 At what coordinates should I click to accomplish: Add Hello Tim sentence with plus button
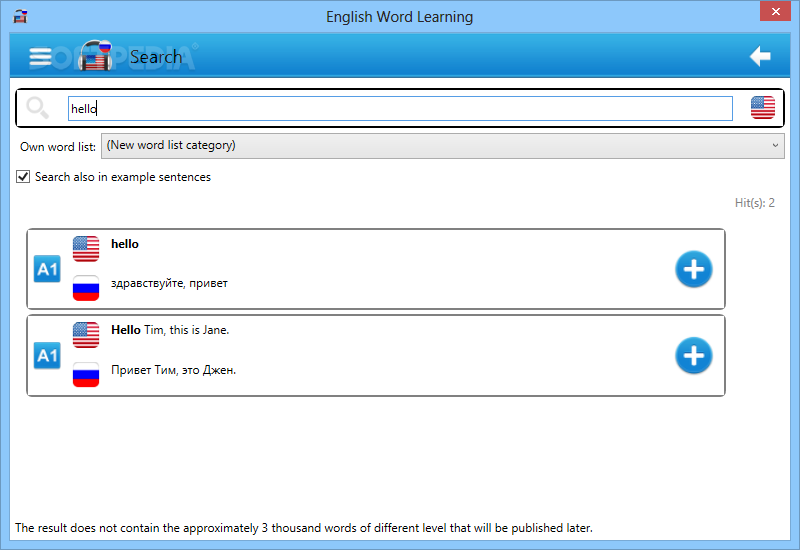[693, 356]
